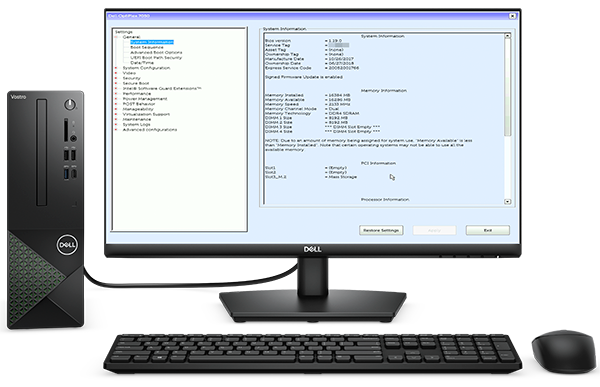Screen dimensions: 600x387
Task: Click the scroll down arrow in System Information
Action: coord(507,201)
